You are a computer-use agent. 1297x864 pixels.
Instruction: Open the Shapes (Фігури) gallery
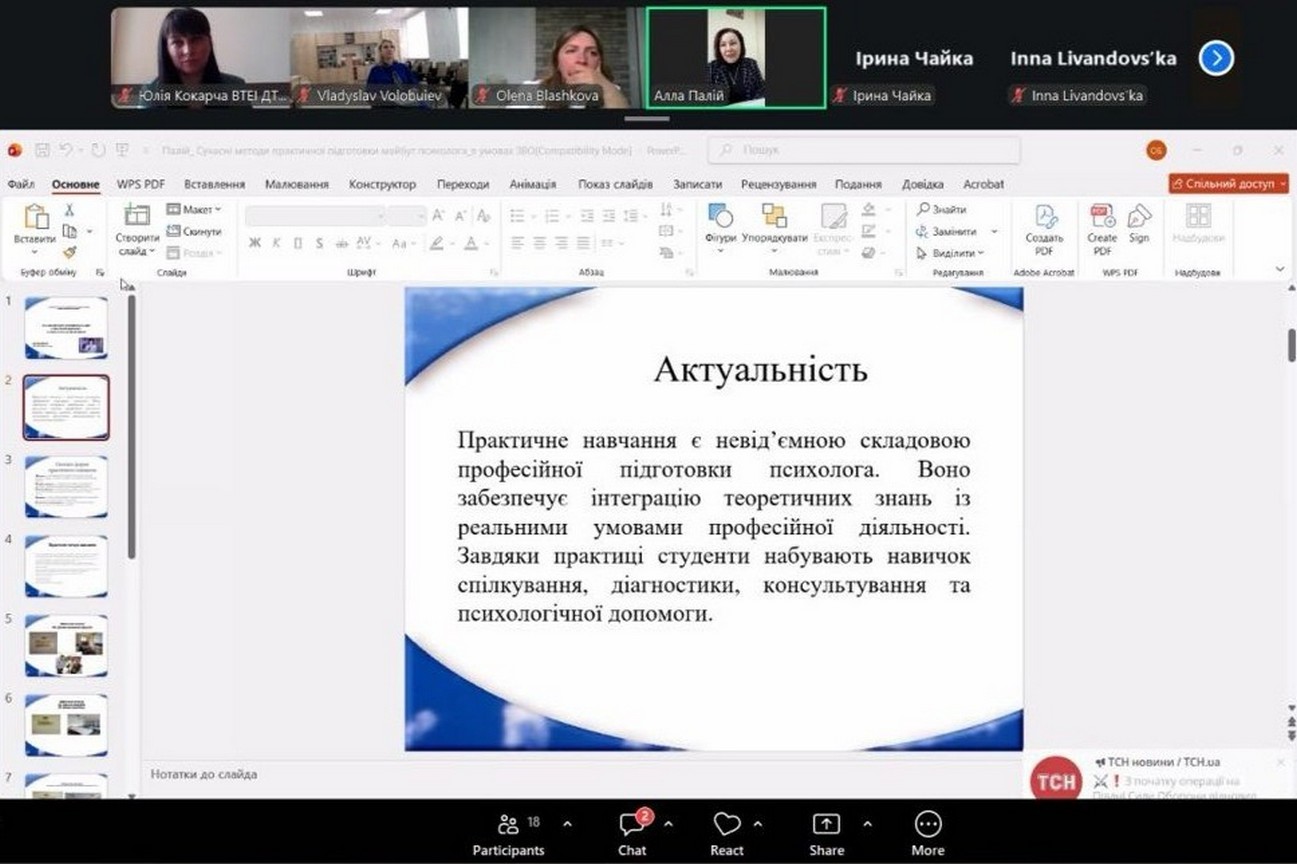coord(720,217)
